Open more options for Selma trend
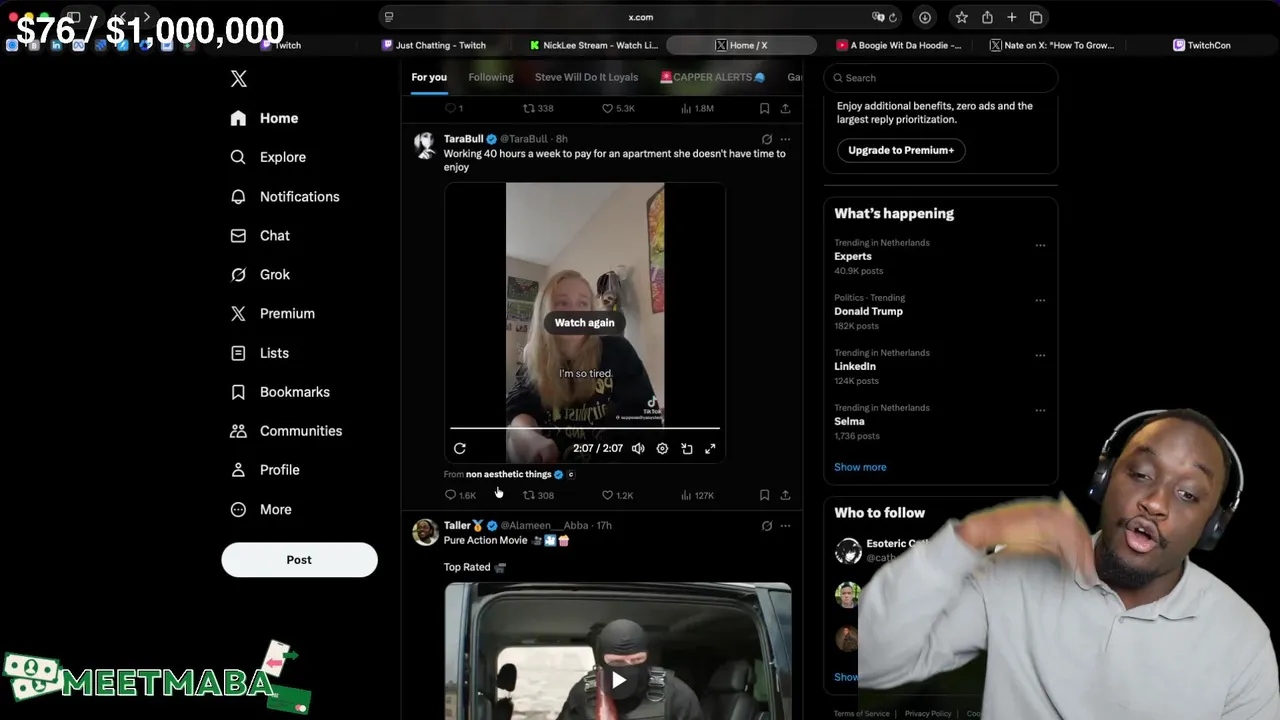This screenshot has width=1280, height=720. click(x=1040, y=410)
